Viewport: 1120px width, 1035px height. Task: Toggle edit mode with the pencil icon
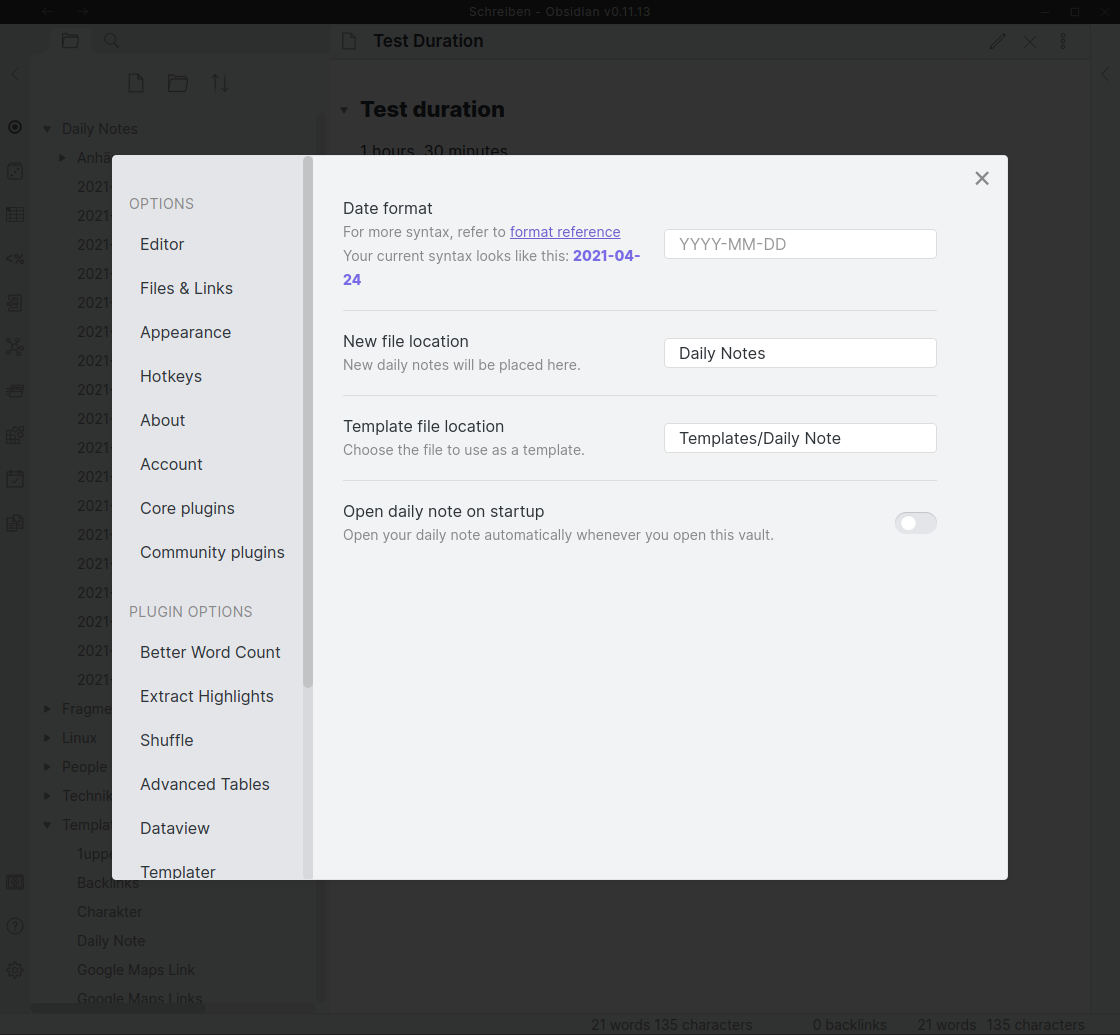997,41
